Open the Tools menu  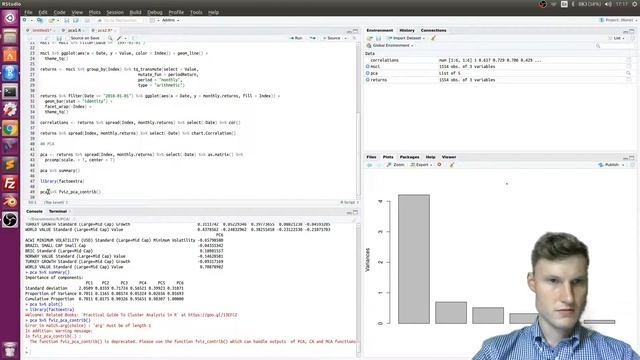(x=196, y=12)
